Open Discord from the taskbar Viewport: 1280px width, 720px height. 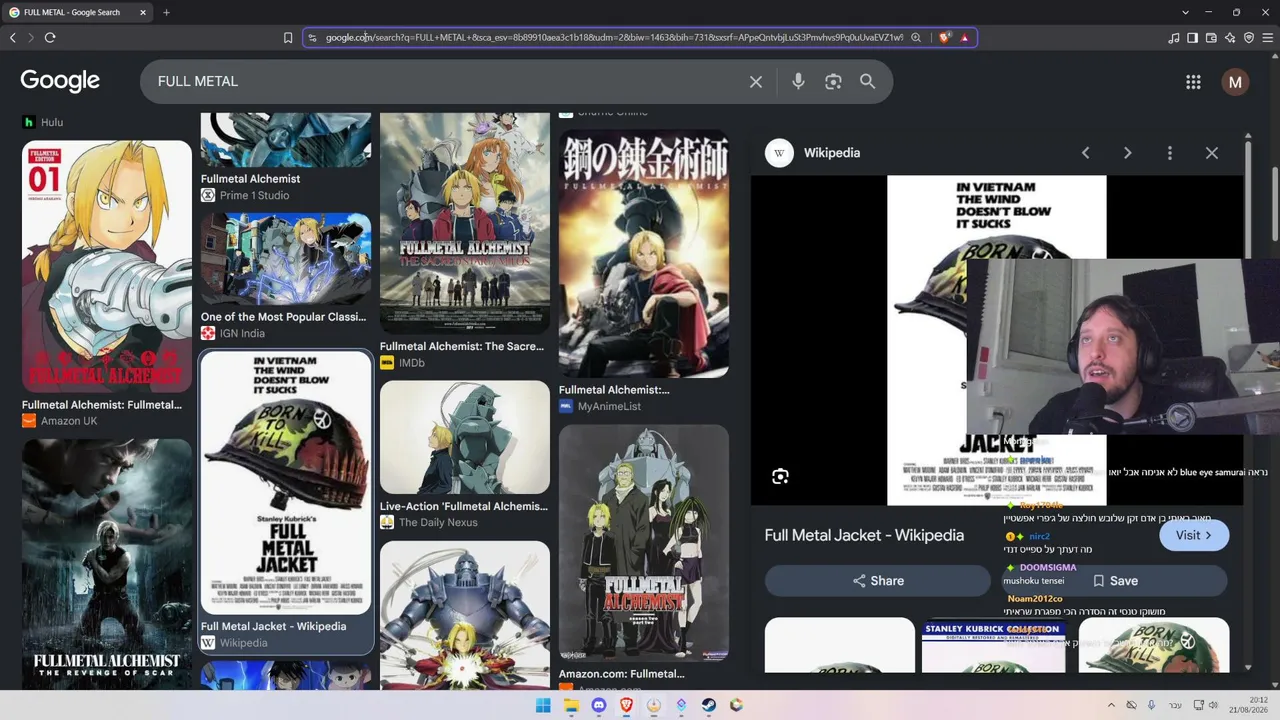point(599,705)
